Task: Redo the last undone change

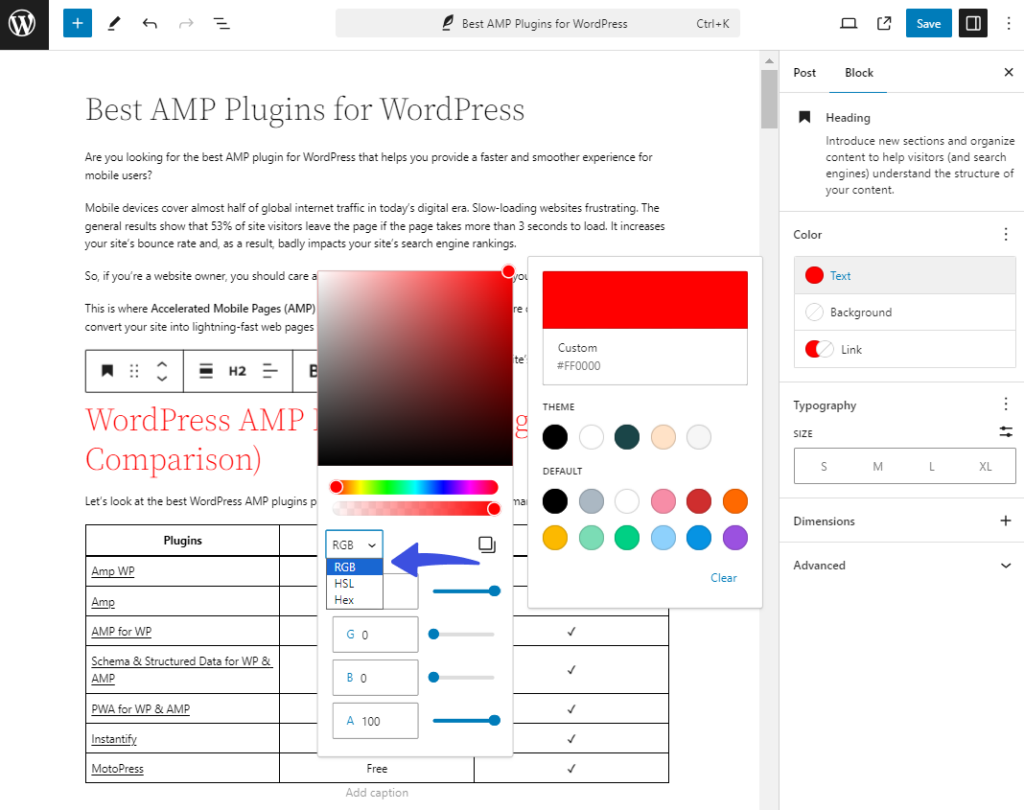Action: [186, 24]
